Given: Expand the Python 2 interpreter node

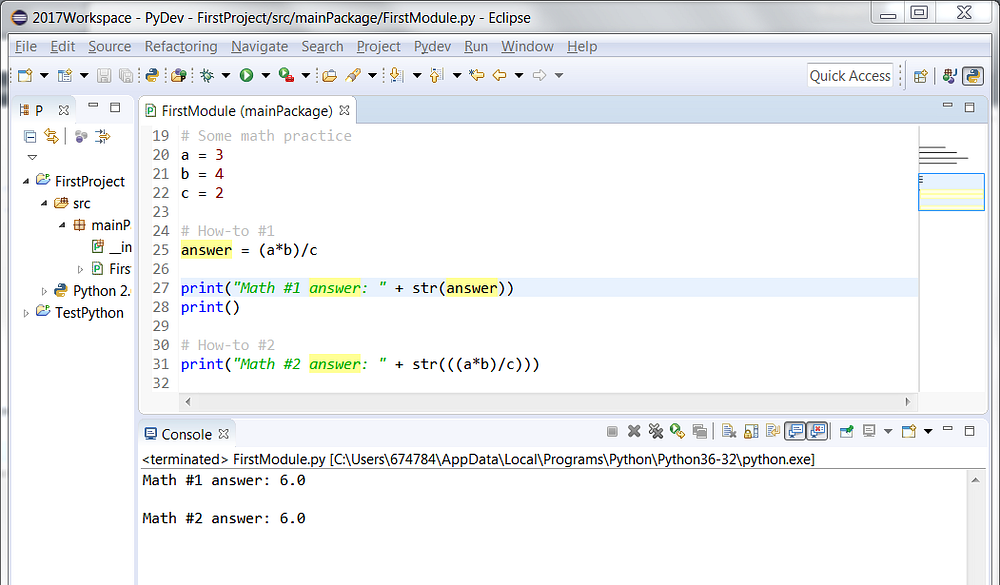Looking at the screenshot, I should pos(44,291).
